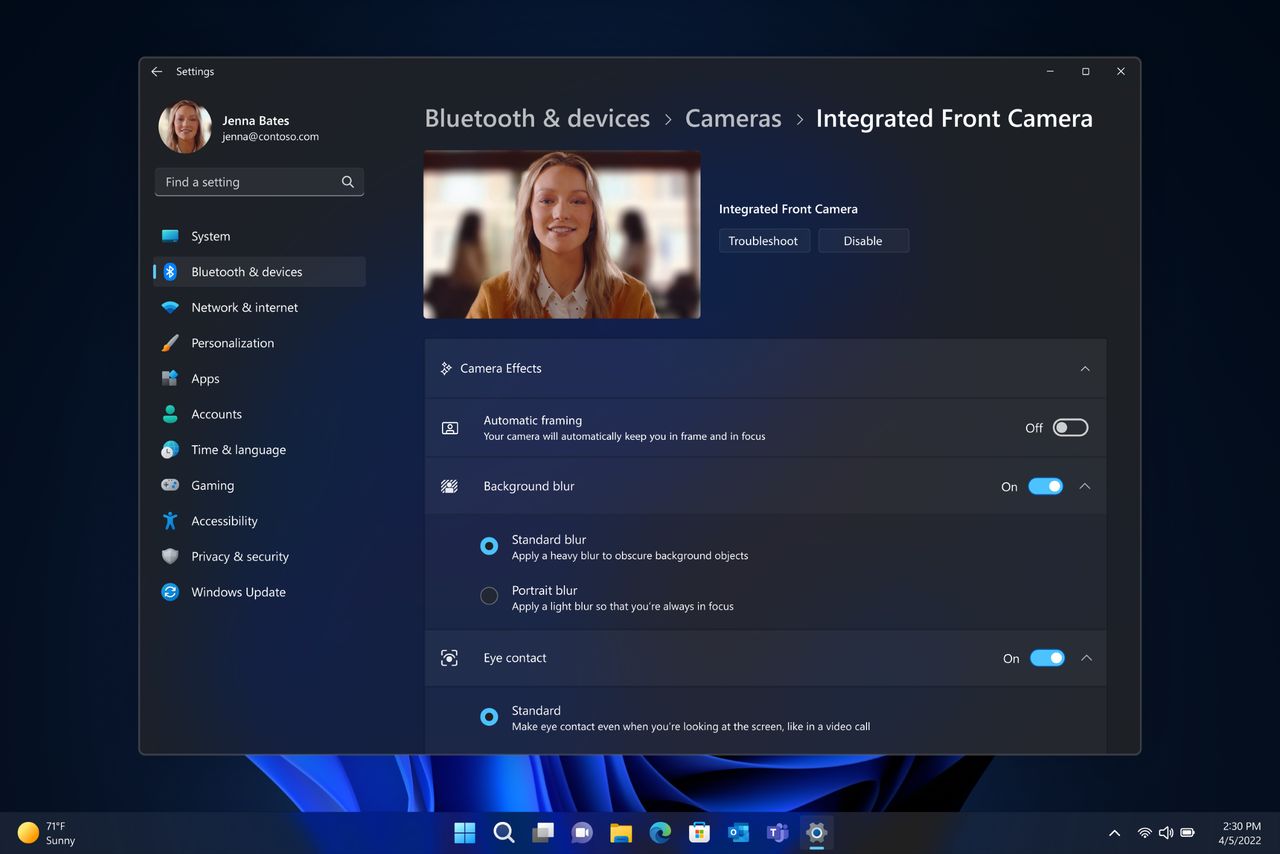
Task: Turn off Eye contact
Action: click(x=1048, y=658)
